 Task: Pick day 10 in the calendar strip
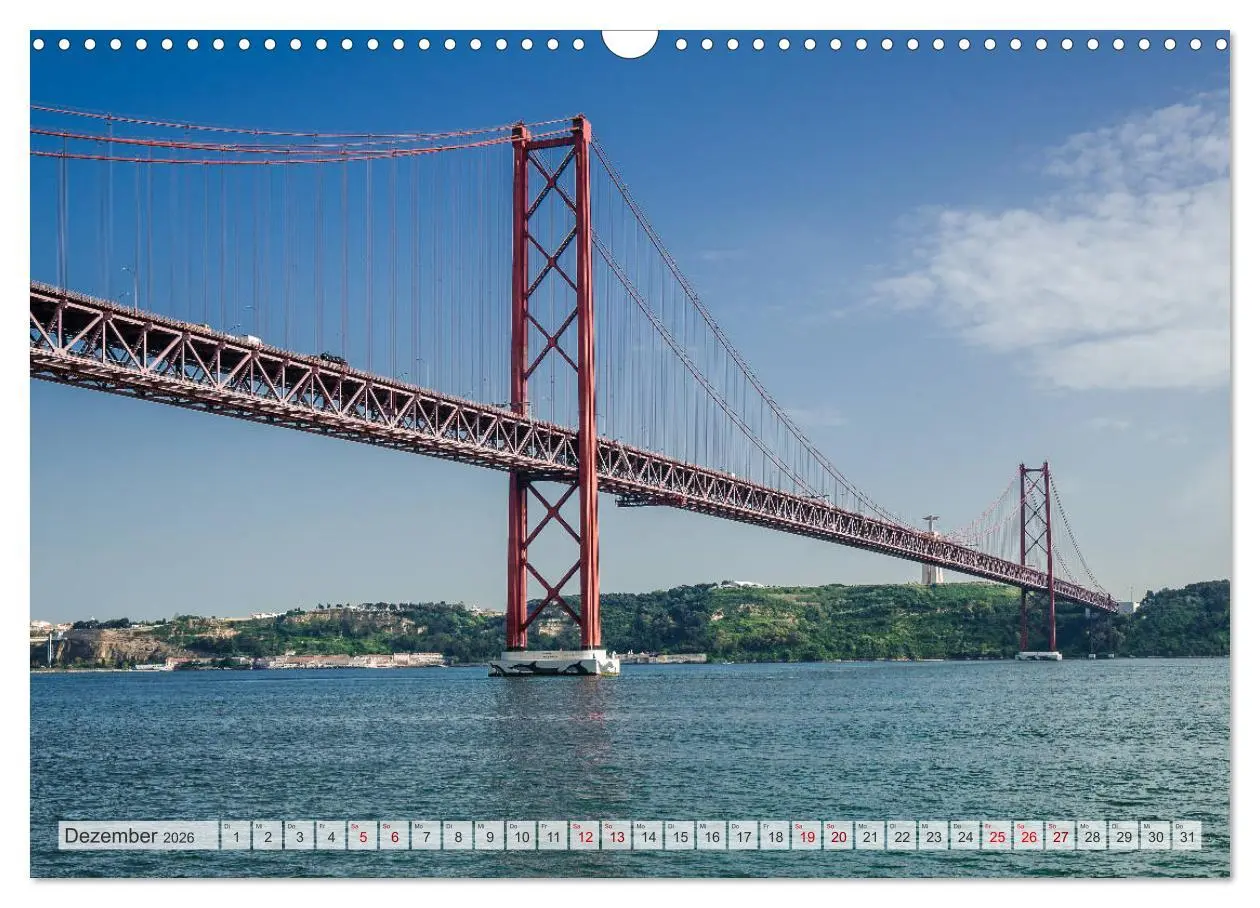click(x=521, y=836)
